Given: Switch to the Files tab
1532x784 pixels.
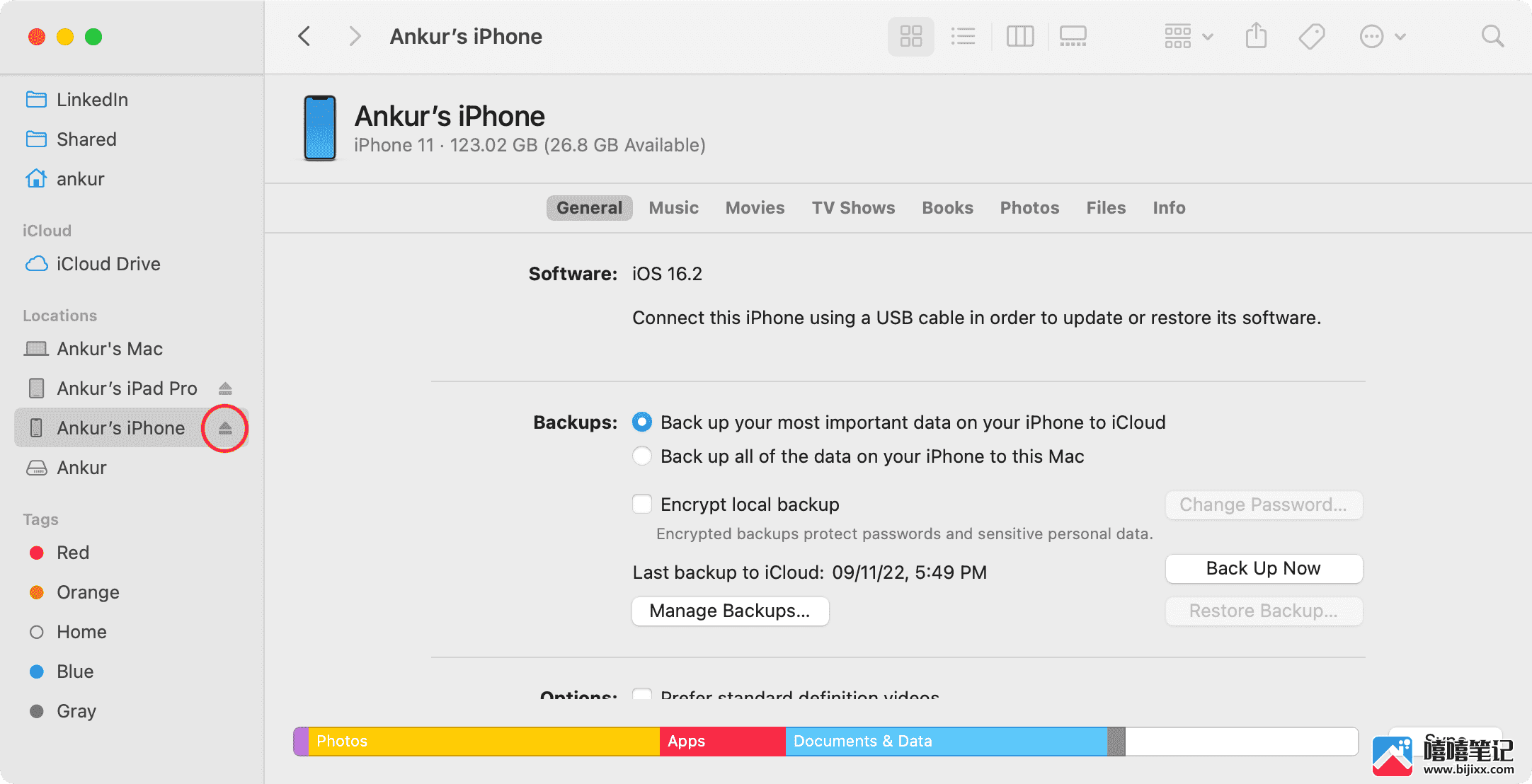Looking at the screenshot, I should coord(1106,208).
